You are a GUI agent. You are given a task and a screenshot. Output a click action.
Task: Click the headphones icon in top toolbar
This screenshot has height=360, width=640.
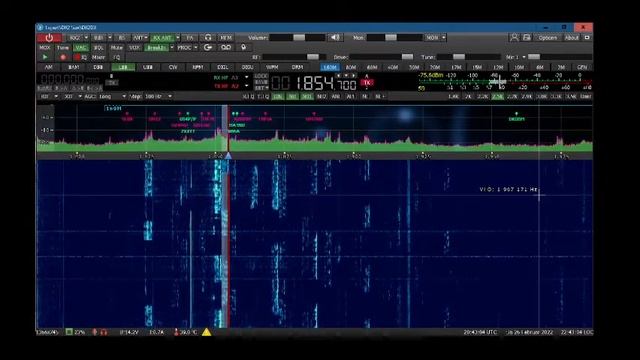pyautogui.click(x=208, y=38)
